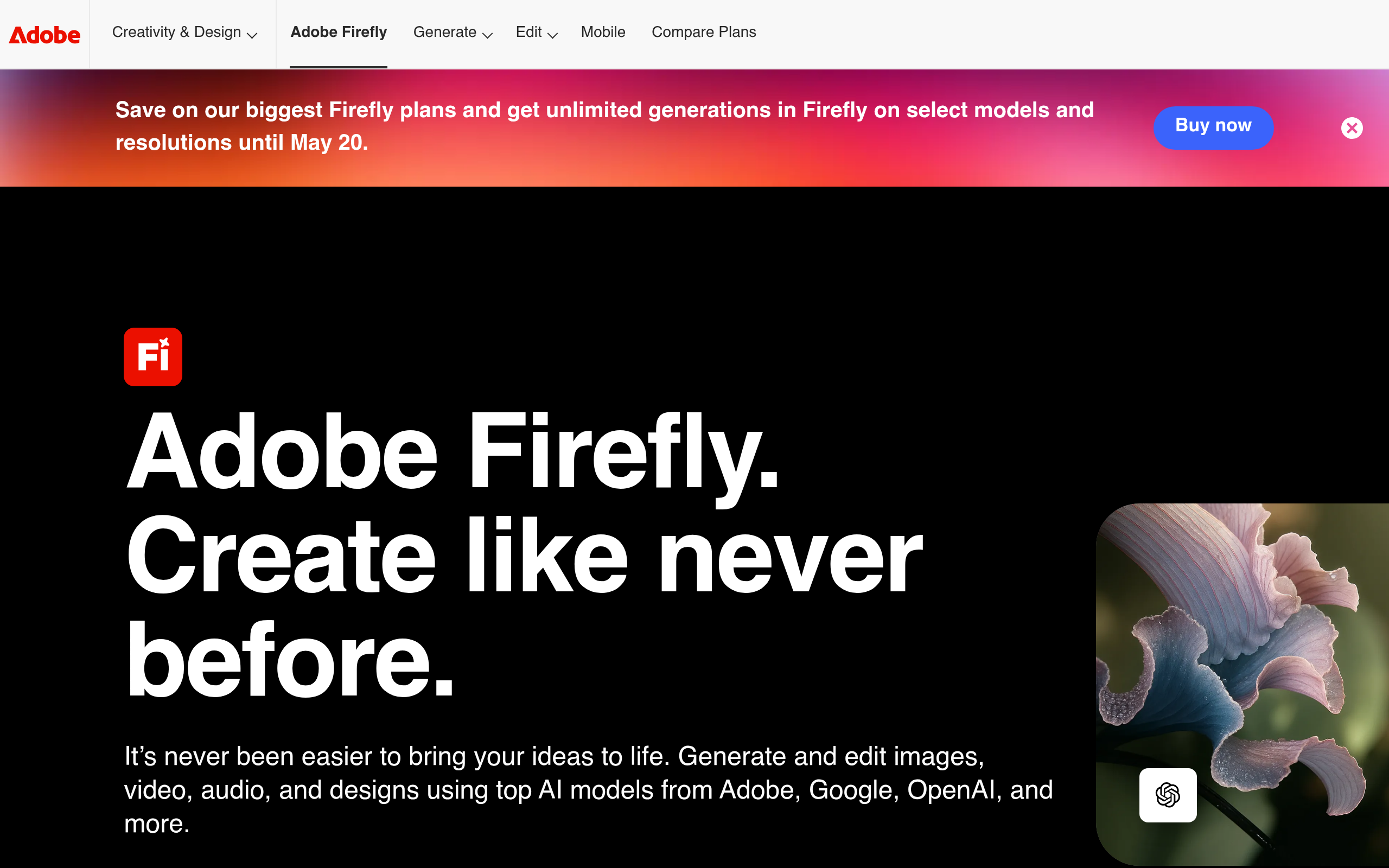
Task: Dismiss the promo banner with X icon
Action: coord(1352,128)
